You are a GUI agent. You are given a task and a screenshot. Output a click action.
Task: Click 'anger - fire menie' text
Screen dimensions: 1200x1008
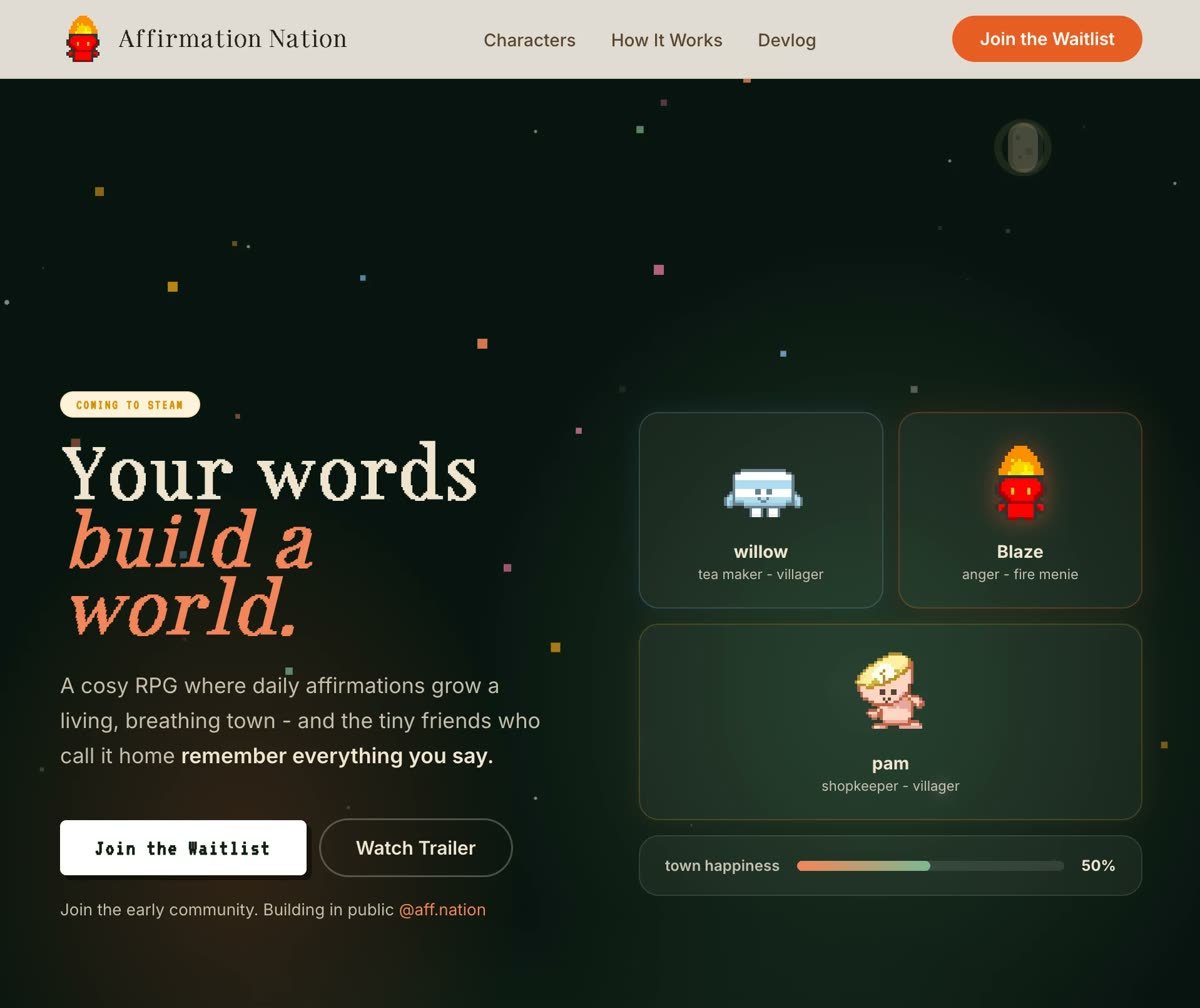click(x=1020, y=574)
